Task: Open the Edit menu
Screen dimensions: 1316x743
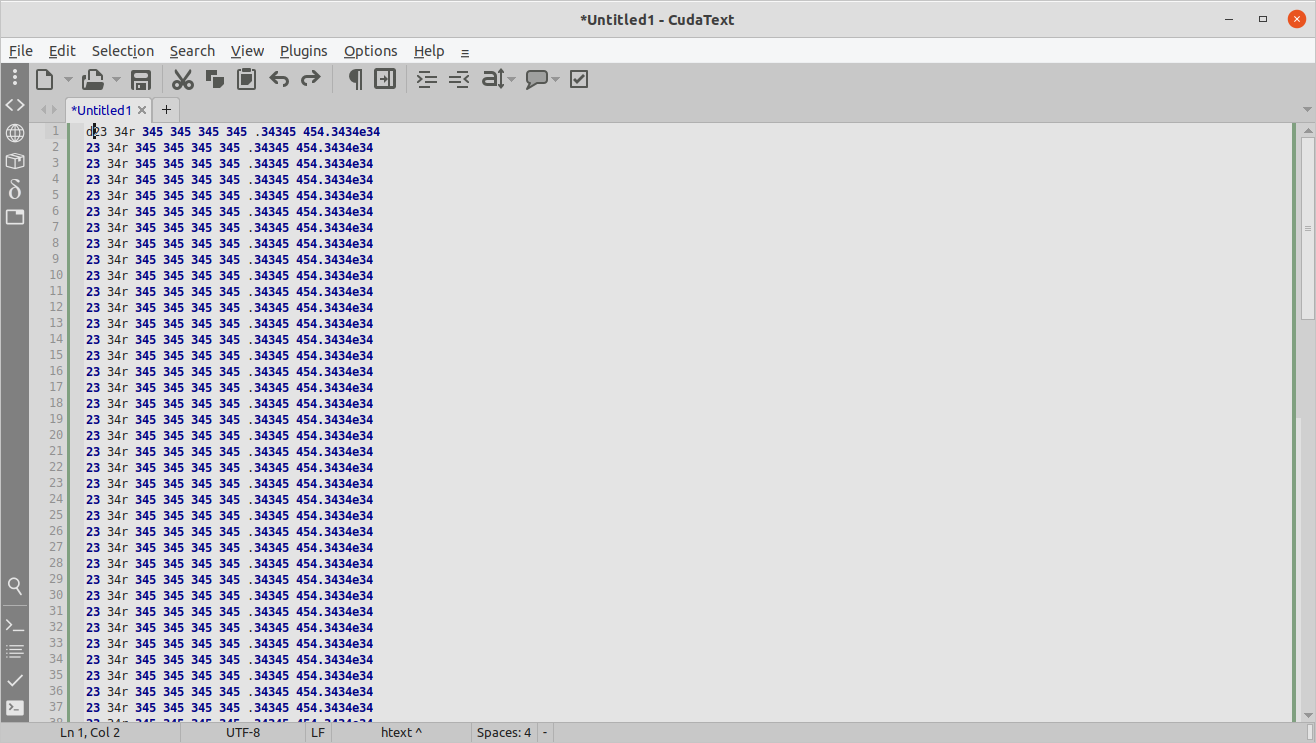Action: point(62,51)
